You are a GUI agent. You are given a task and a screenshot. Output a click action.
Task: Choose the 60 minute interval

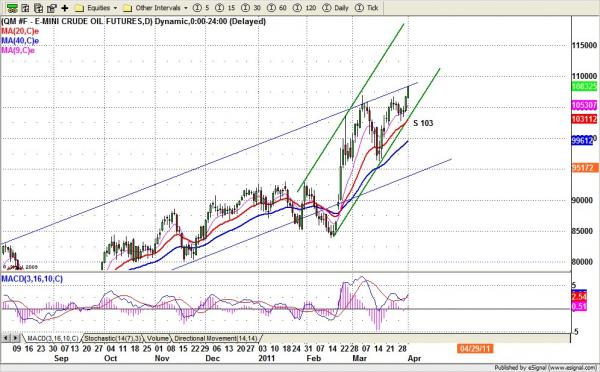coord(277,8)
